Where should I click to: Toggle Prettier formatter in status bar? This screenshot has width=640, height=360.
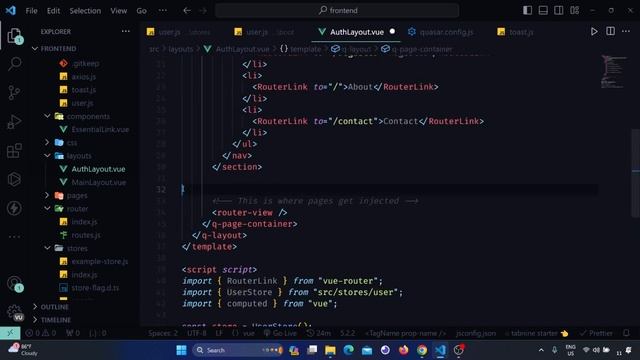pyautogui.click(x=596, y=333)
